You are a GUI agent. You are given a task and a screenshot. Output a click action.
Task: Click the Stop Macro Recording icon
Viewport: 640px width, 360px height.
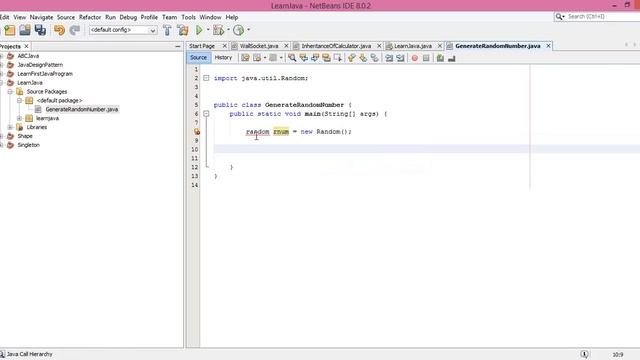click(x=426, y=58)
